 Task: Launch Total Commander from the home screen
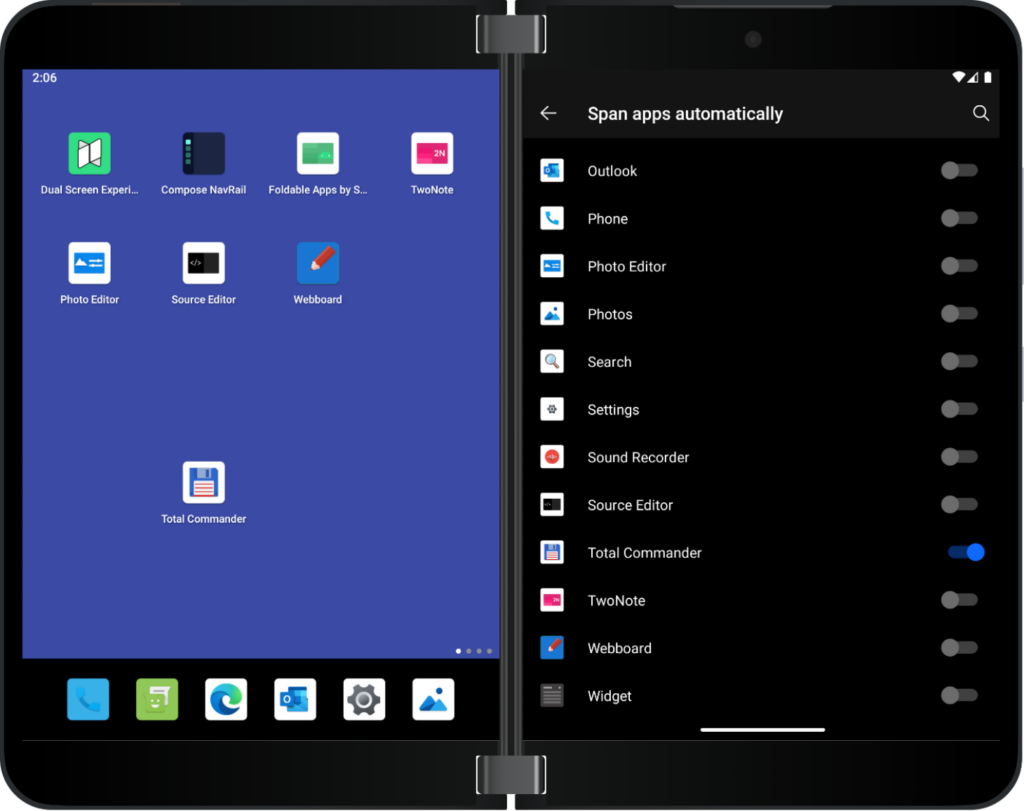pyautogui.click(x=203, y=485)
